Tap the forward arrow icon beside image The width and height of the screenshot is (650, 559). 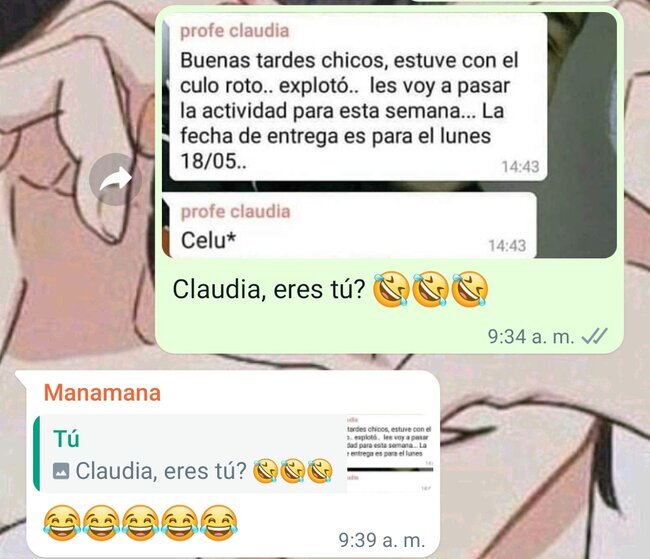[x=115, y=179]
